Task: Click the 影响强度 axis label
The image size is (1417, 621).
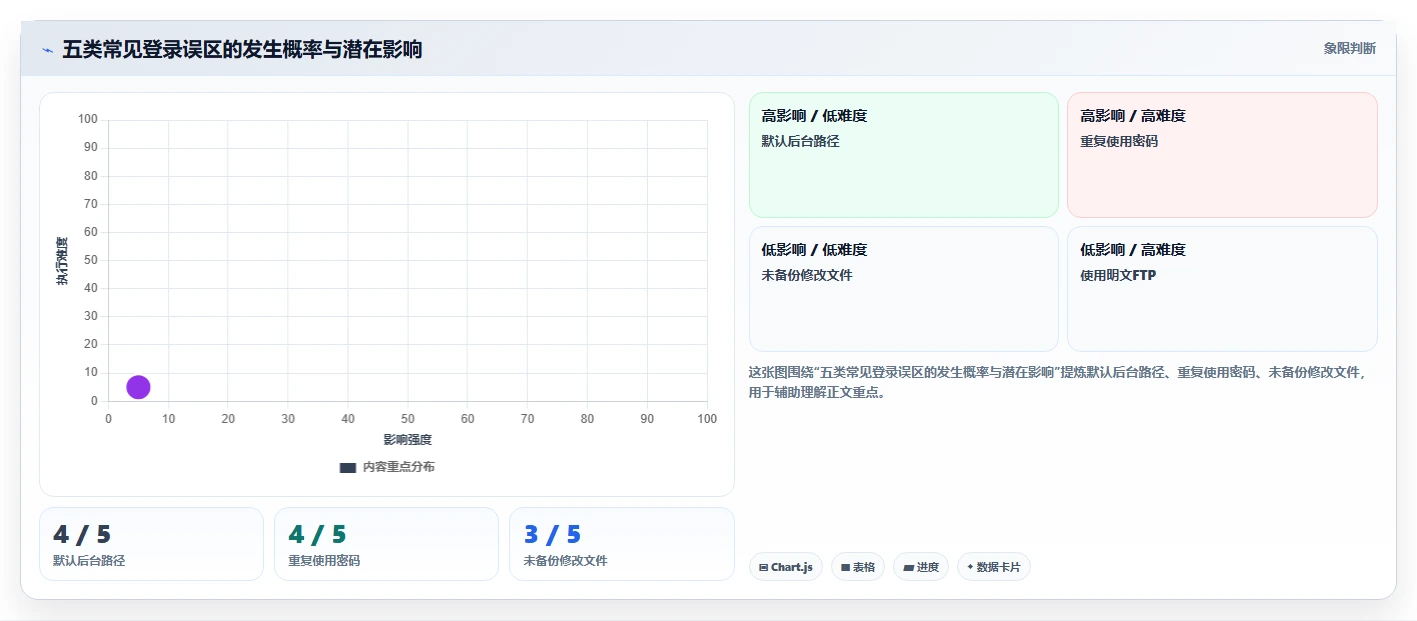Action: point(408,440)
